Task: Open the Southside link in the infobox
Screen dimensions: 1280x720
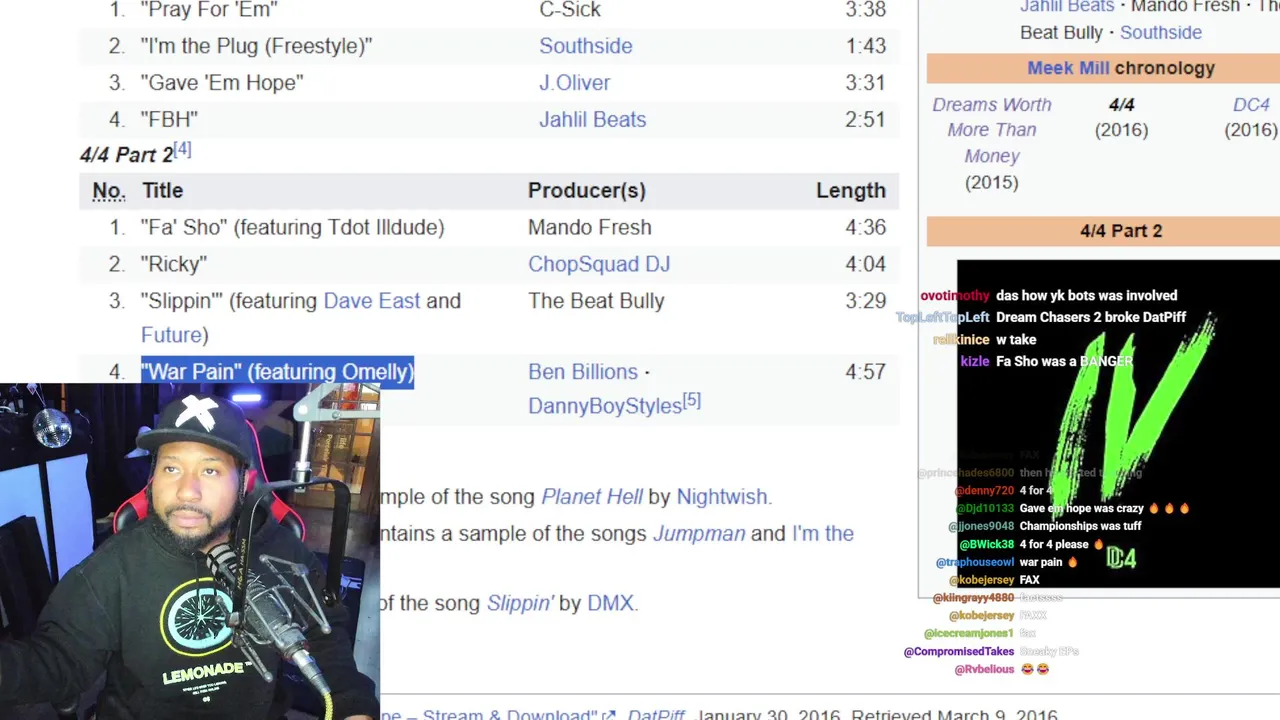Action: tap(1160, 32)
